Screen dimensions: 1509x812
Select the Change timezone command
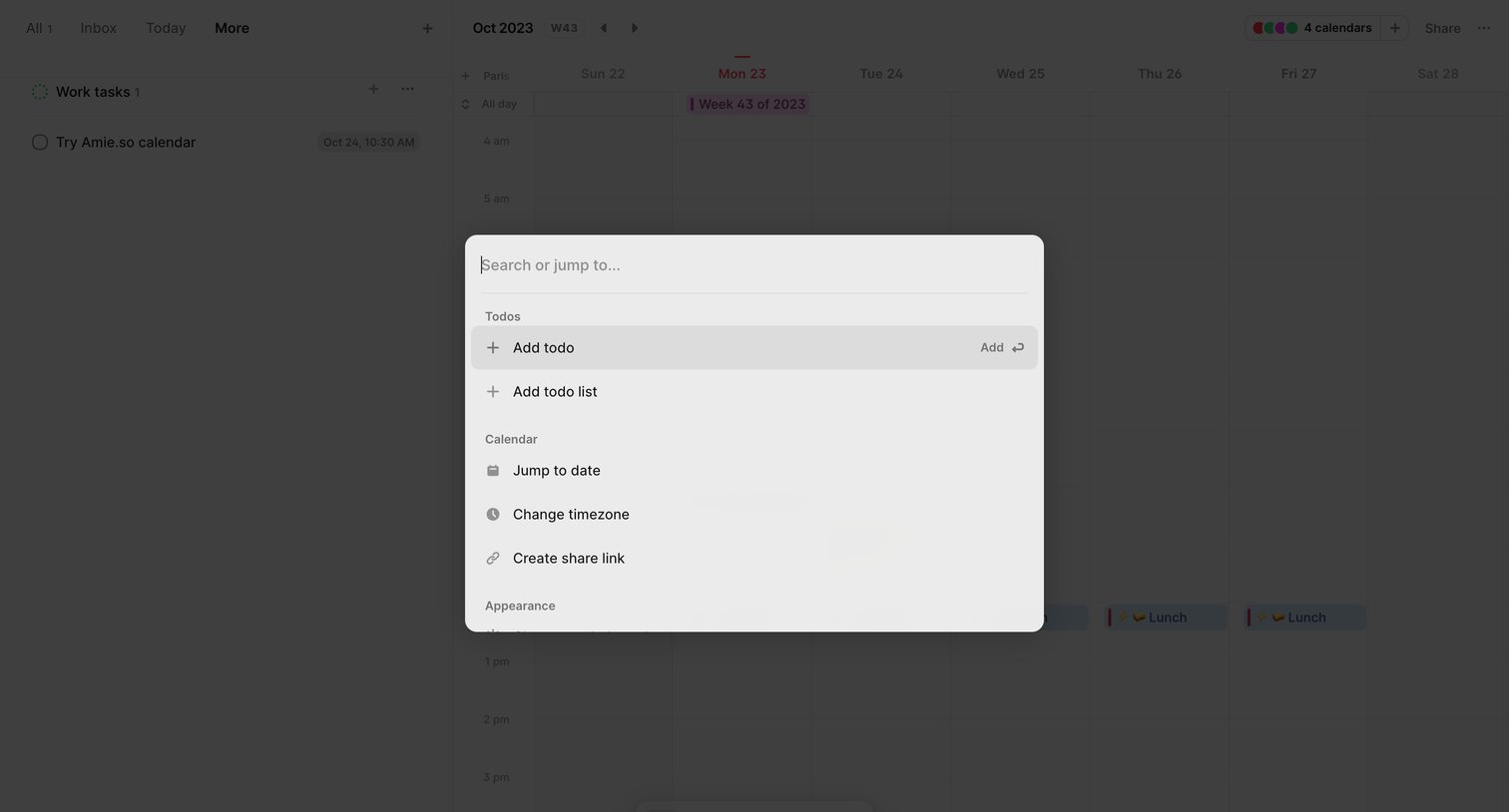tap(754, 515)
